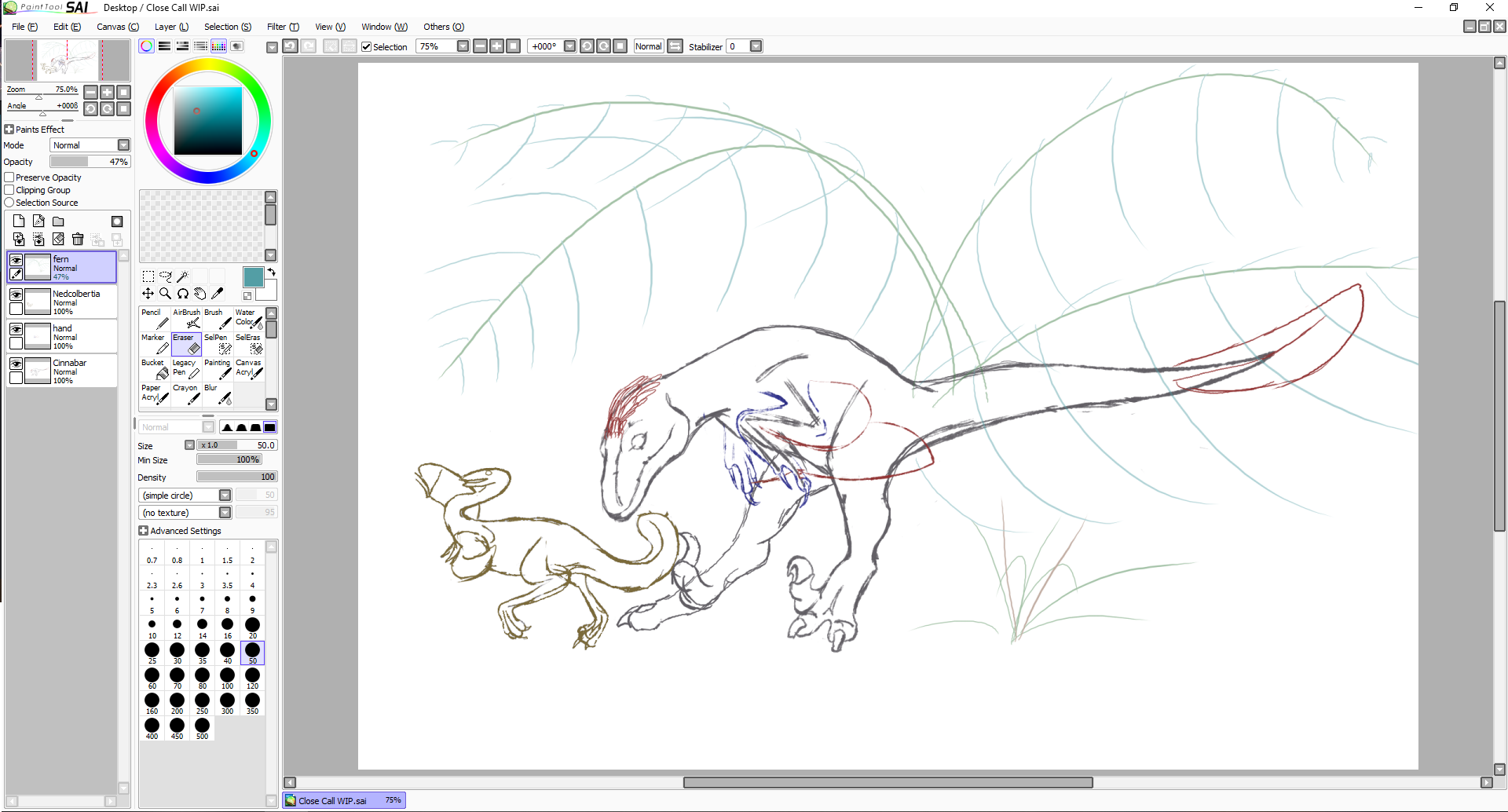Open the brush shape (simple circle) dropdown
The width and height of the screenshot is (1508, 812).
coord(225,496)
